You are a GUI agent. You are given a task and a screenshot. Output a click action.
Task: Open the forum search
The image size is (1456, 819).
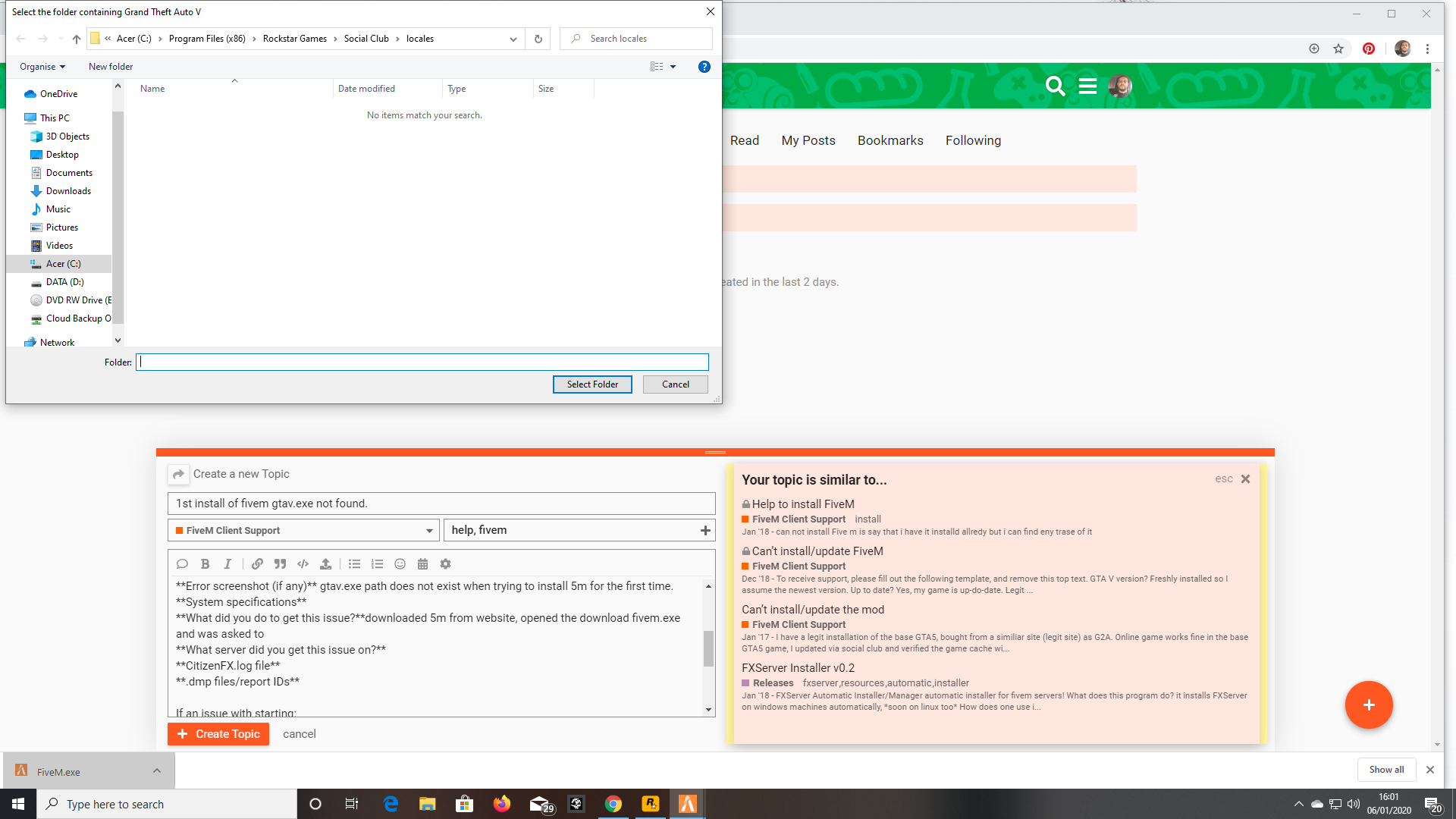(x=1055, y=86)
